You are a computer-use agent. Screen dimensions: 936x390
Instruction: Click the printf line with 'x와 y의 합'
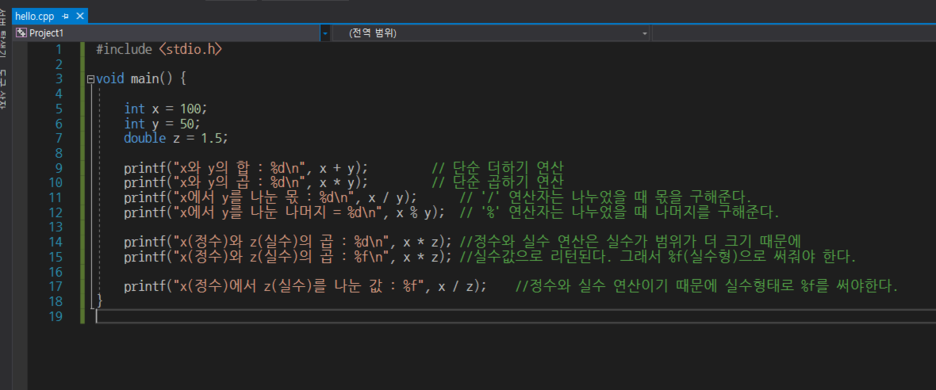(246, 168)
